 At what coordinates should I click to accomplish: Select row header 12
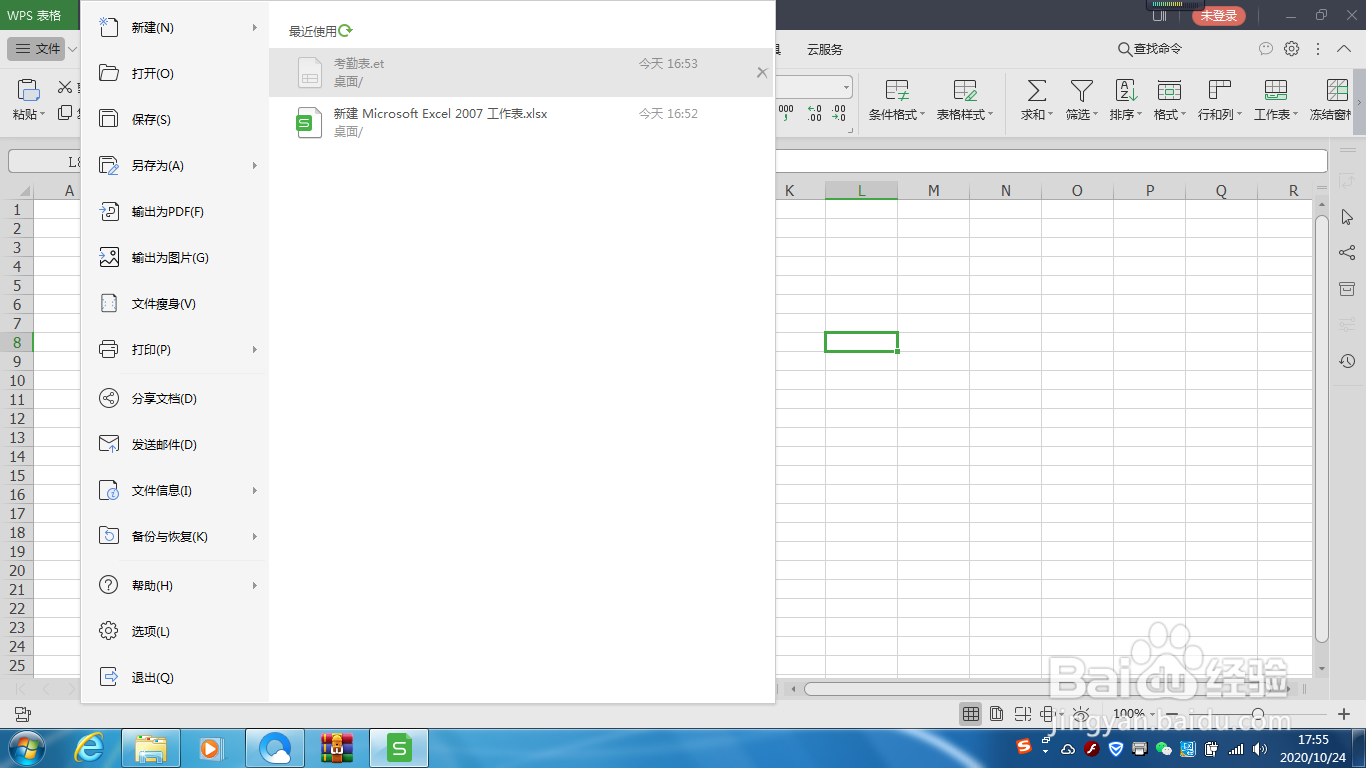[17, 419]
